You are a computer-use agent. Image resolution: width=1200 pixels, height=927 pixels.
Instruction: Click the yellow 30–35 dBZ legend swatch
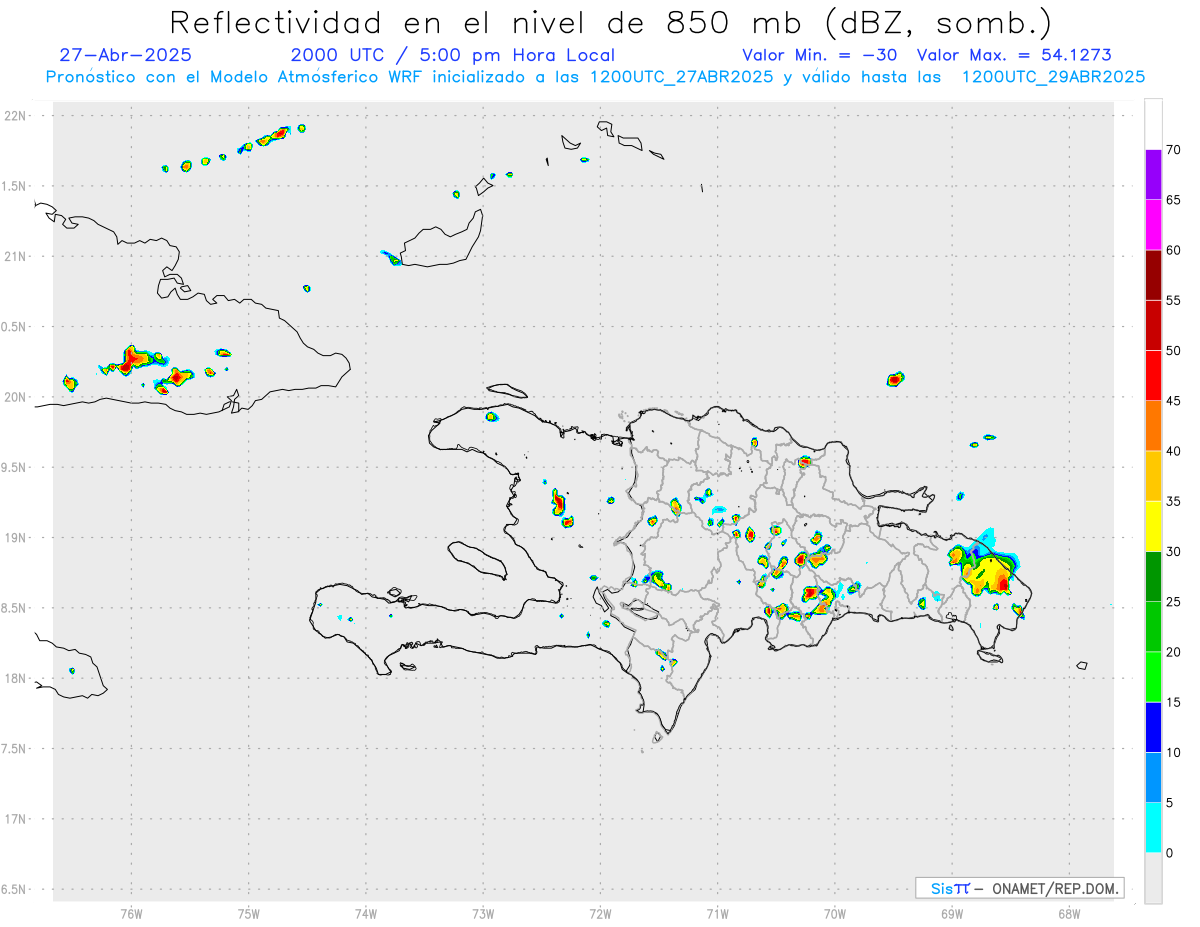(x=1153, y=526)
